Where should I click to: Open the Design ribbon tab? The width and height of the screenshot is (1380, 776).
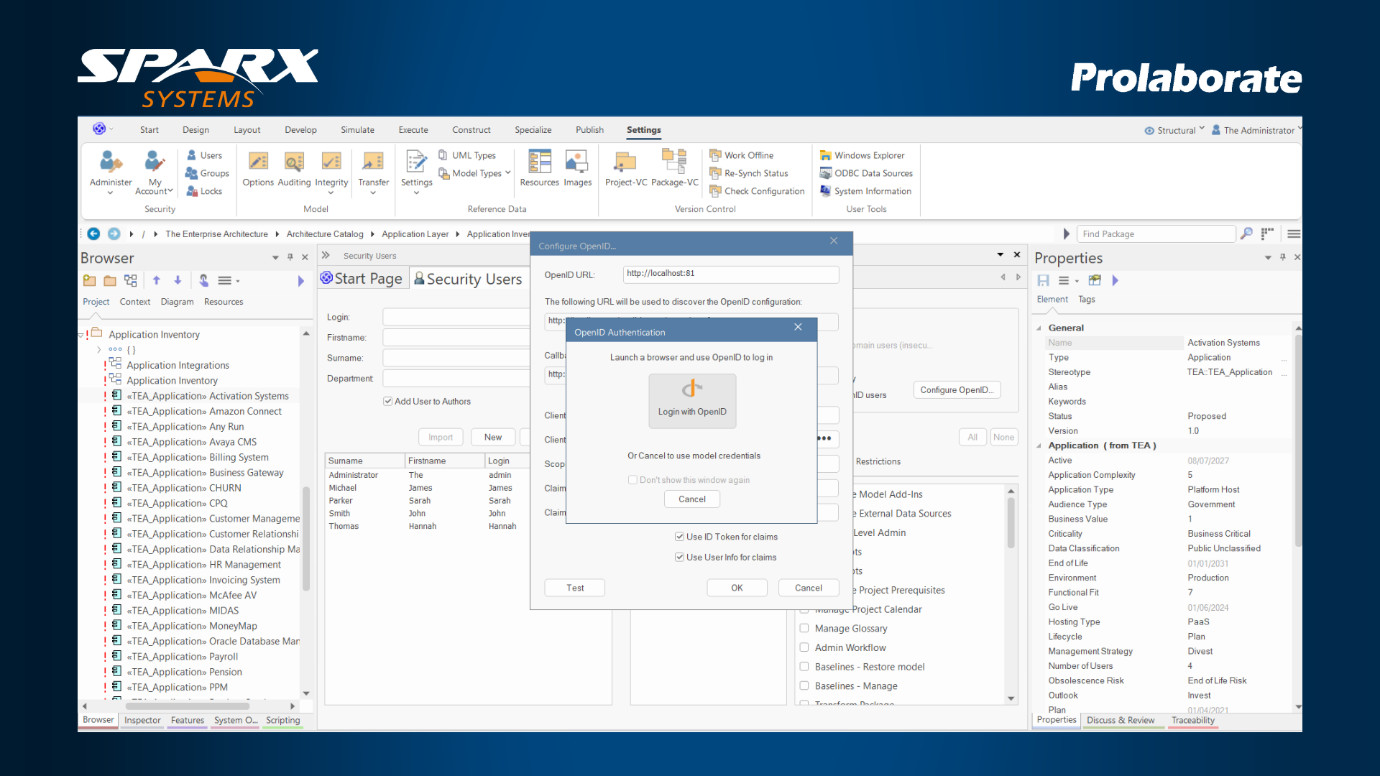196,130
